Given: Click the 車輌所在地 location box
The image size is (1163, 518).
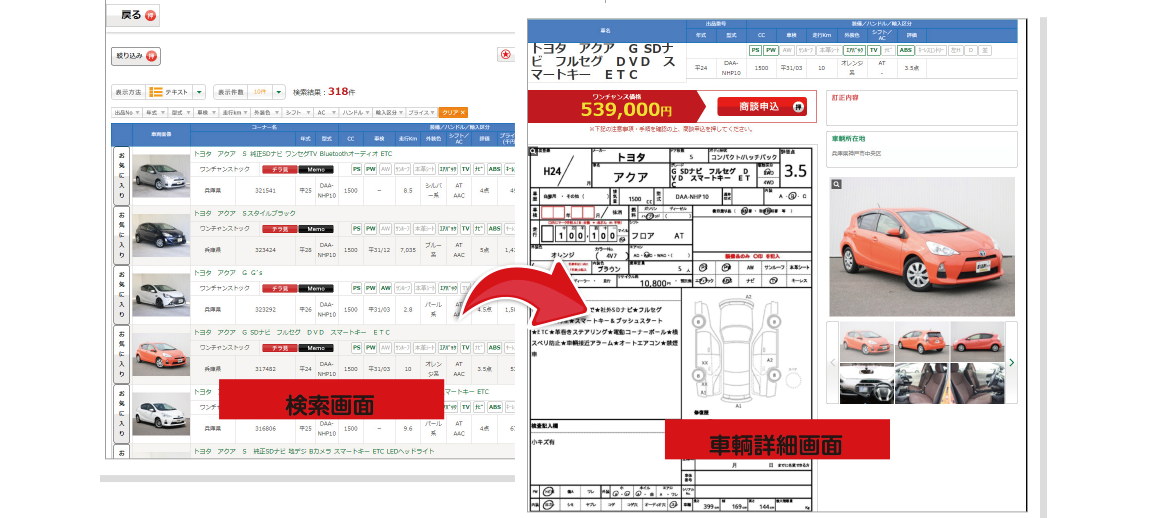Looking at the screenshot, I should (x=922, y=147).
